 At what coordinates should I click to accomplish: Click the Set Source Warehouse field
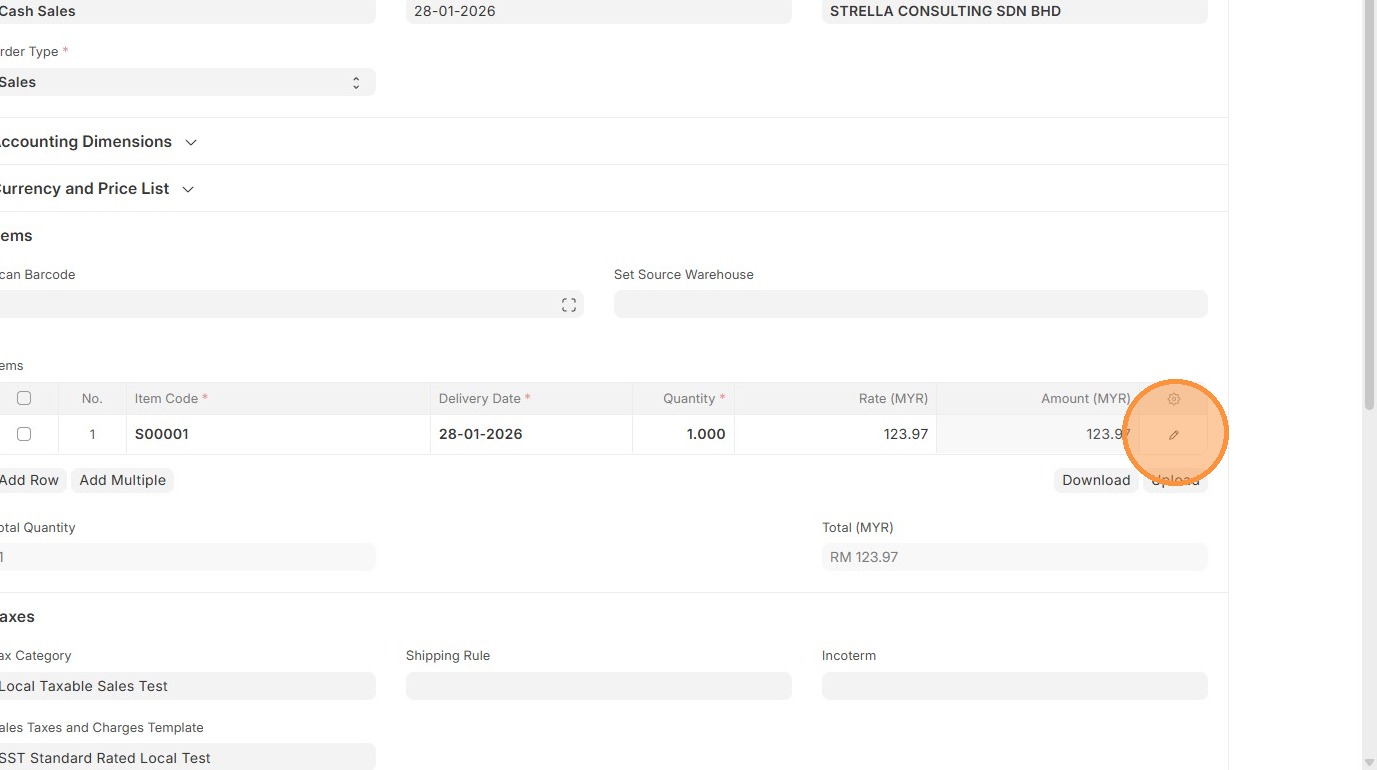910,304
